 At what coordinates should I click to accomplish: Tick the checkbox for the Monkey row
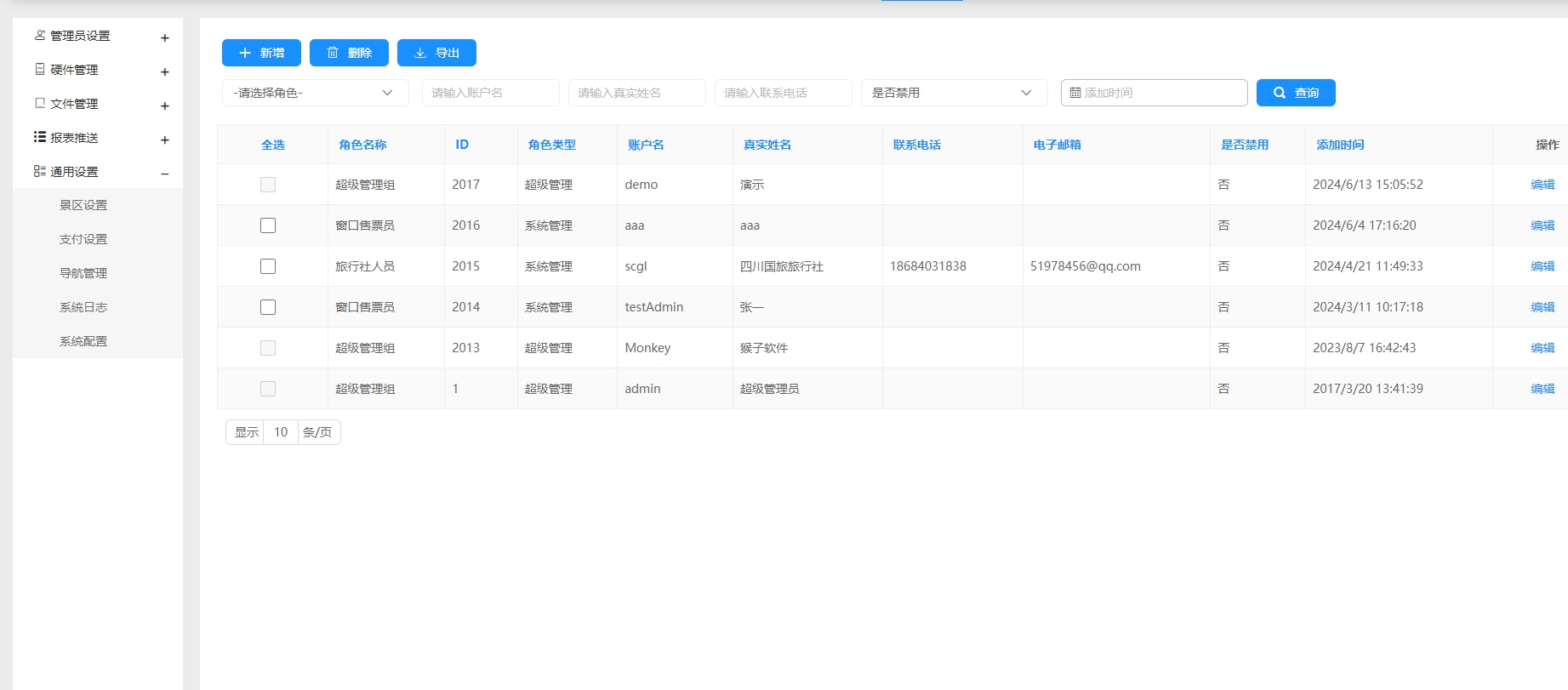pyautogui.click(x=268, y=348)
